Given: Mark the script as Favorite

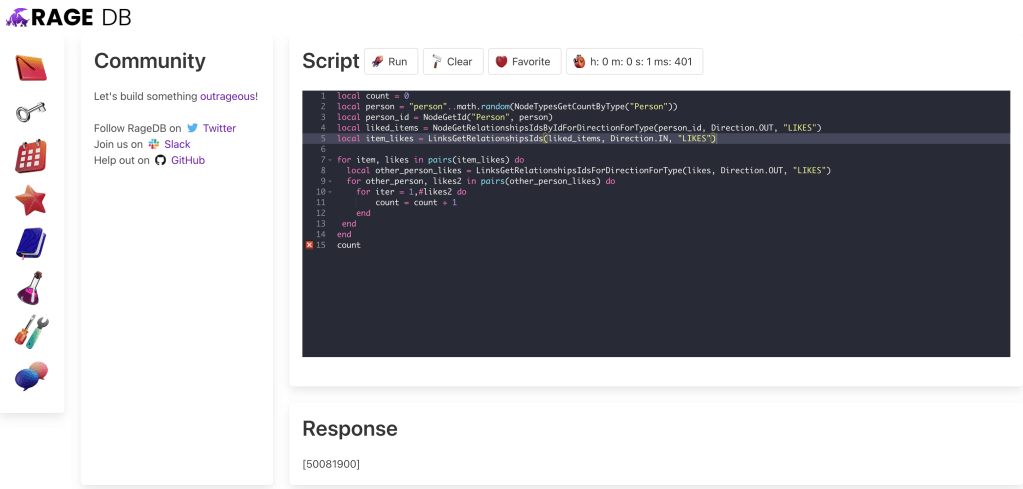Looking at the screenshot, I should point(524,61).
